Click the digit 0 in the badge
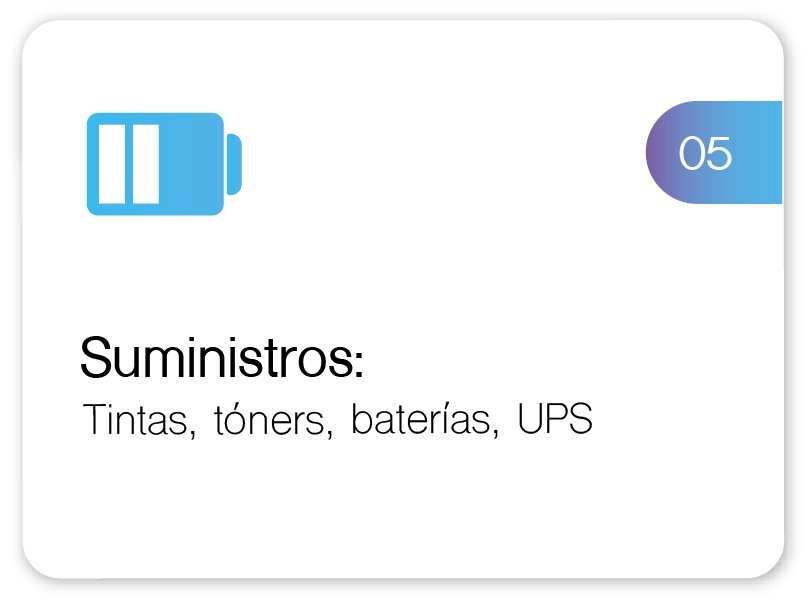 [x=692, y=153]
